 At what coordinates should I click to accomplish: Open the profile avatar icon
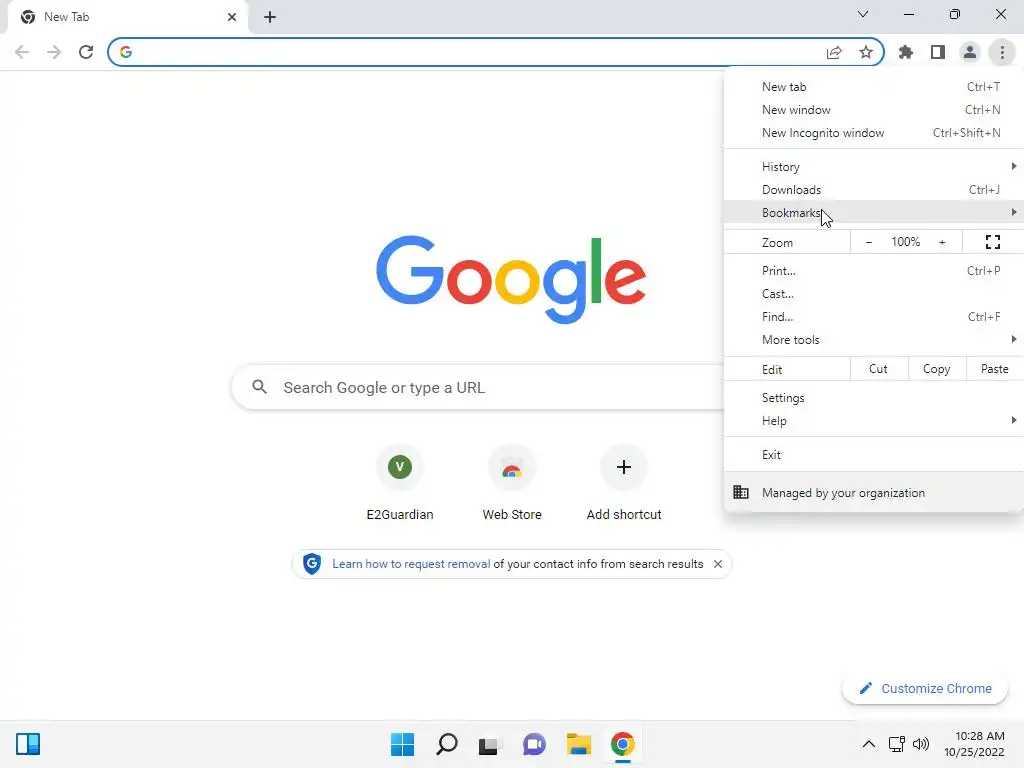point(970,52)
